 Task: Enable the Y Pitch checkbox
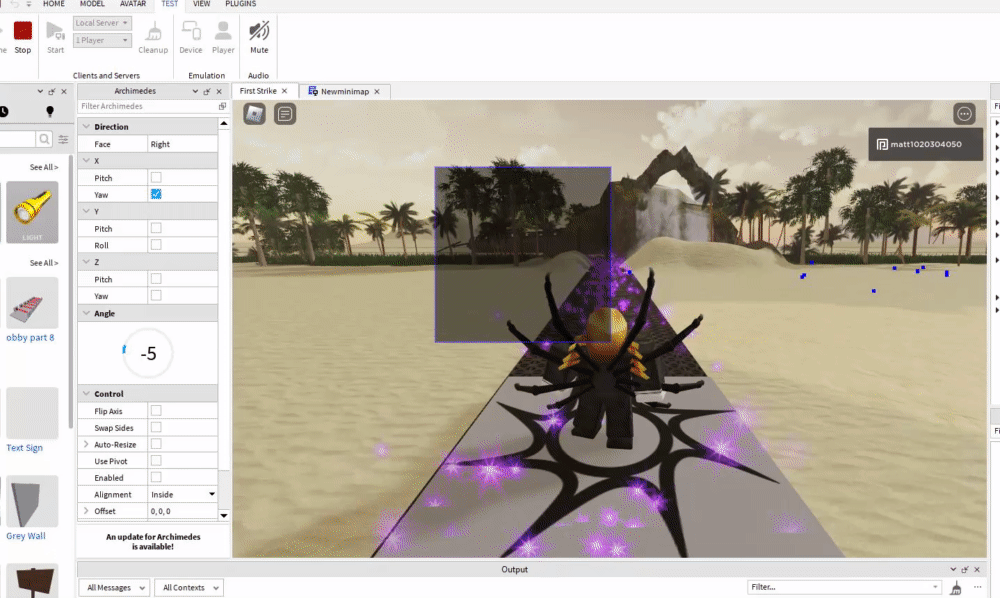pos(156,228)
